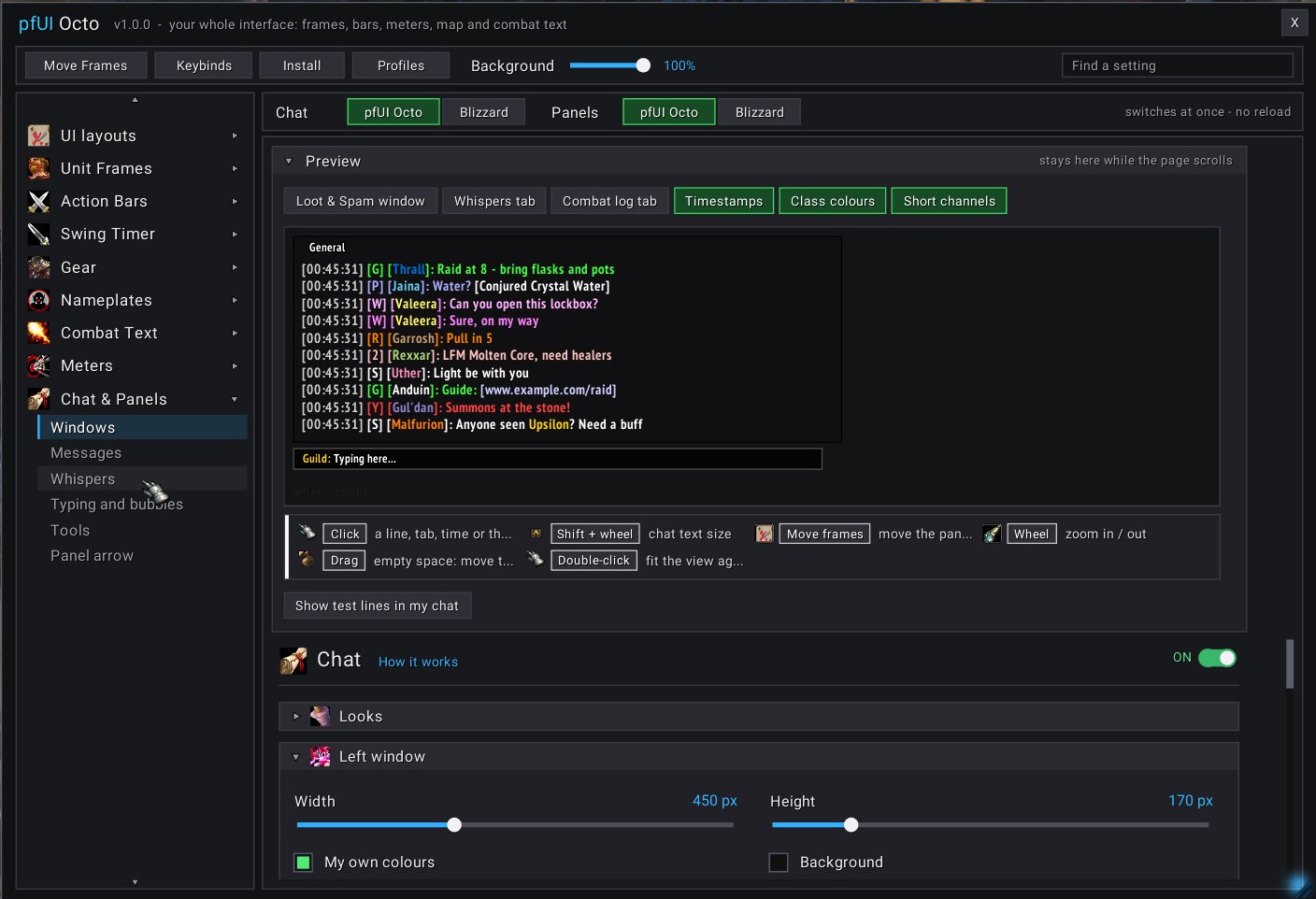
Task: Click the UI layouts sidebar icon
Action: point(38,136)
